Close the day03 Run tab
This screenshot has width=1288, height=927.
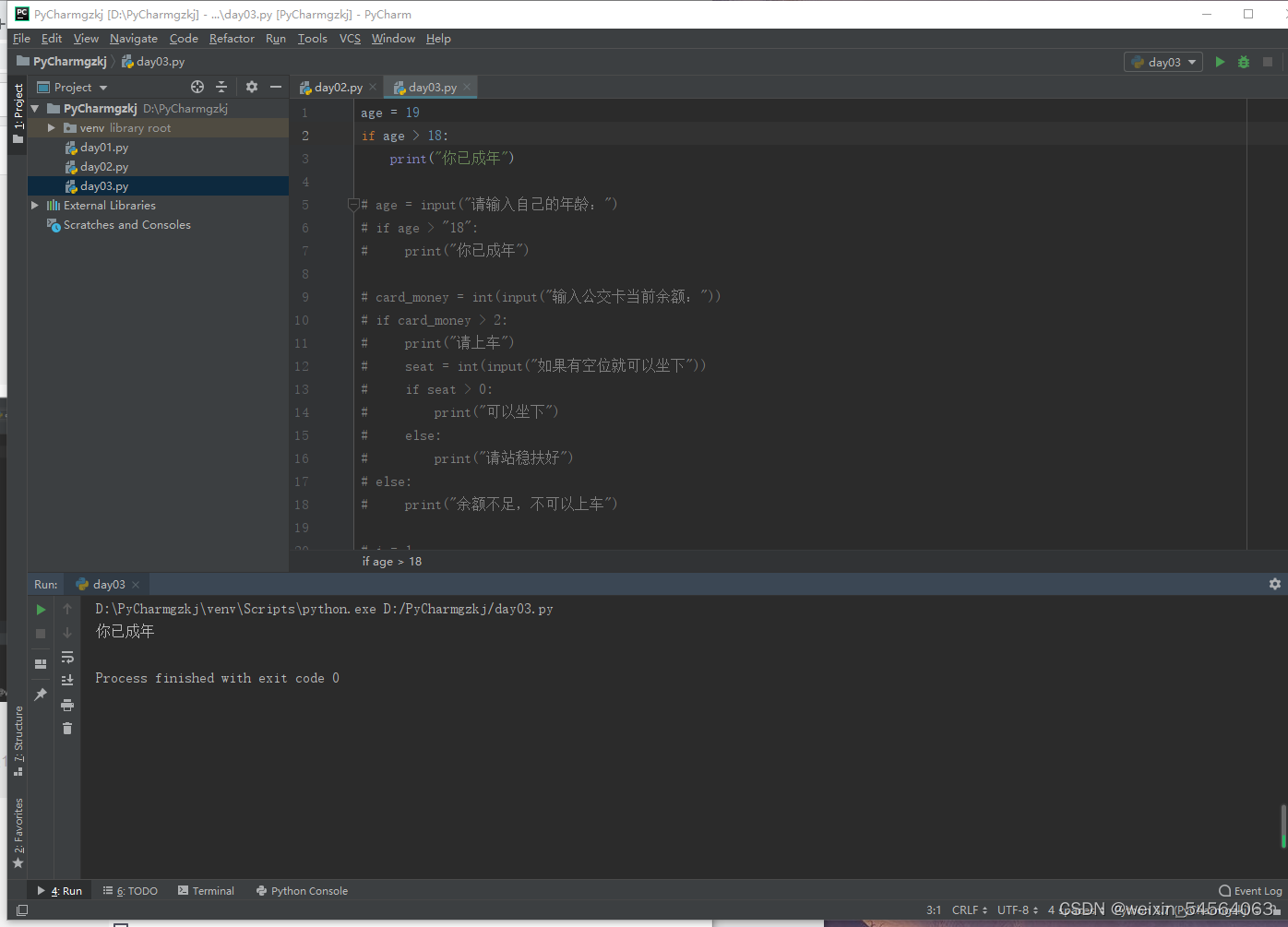click(136, 585)
